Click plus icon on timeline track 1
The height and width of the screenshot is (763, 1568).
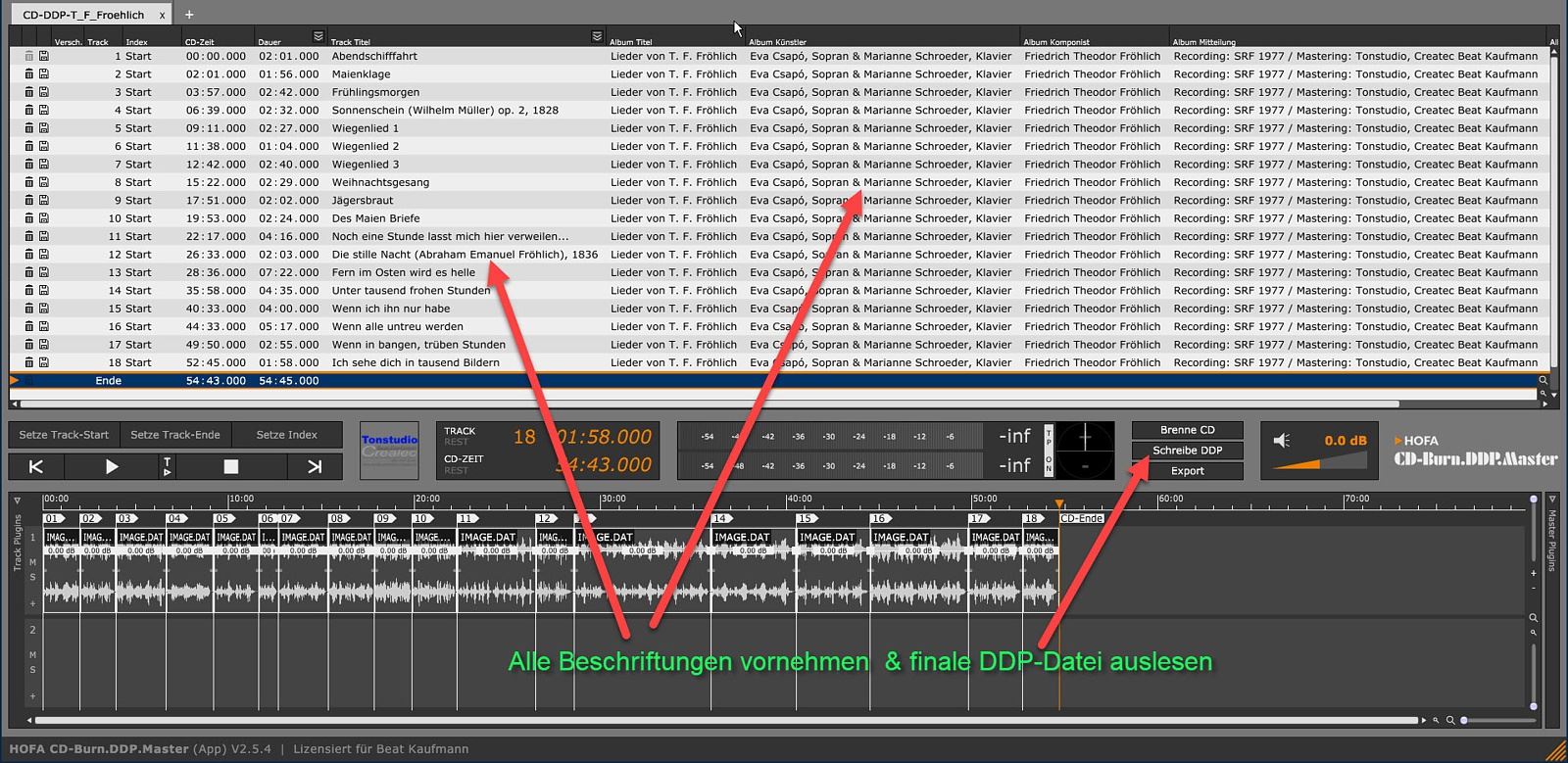(x=32, y=604)
